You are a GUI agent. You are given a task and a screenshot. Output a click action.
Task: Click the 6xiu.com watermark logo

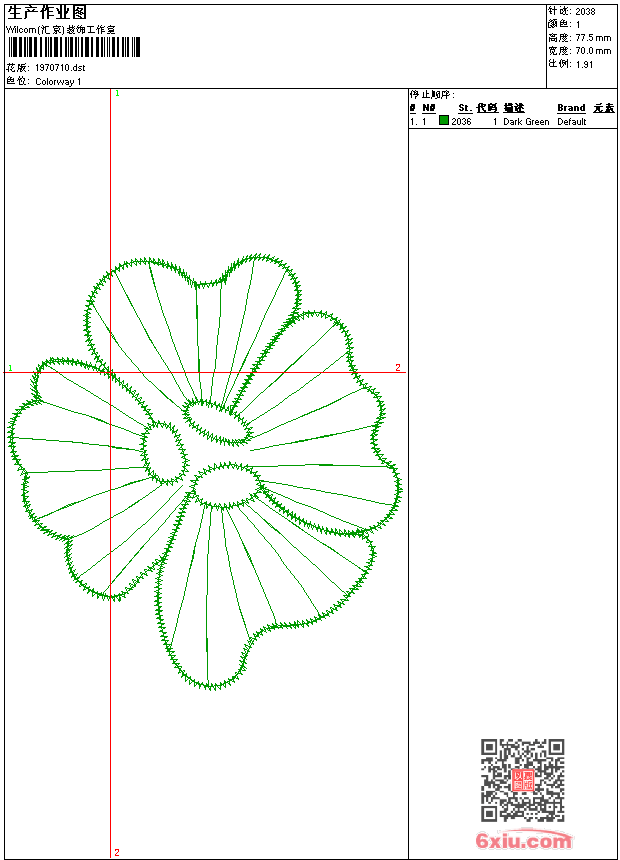(x=524, y=842)
